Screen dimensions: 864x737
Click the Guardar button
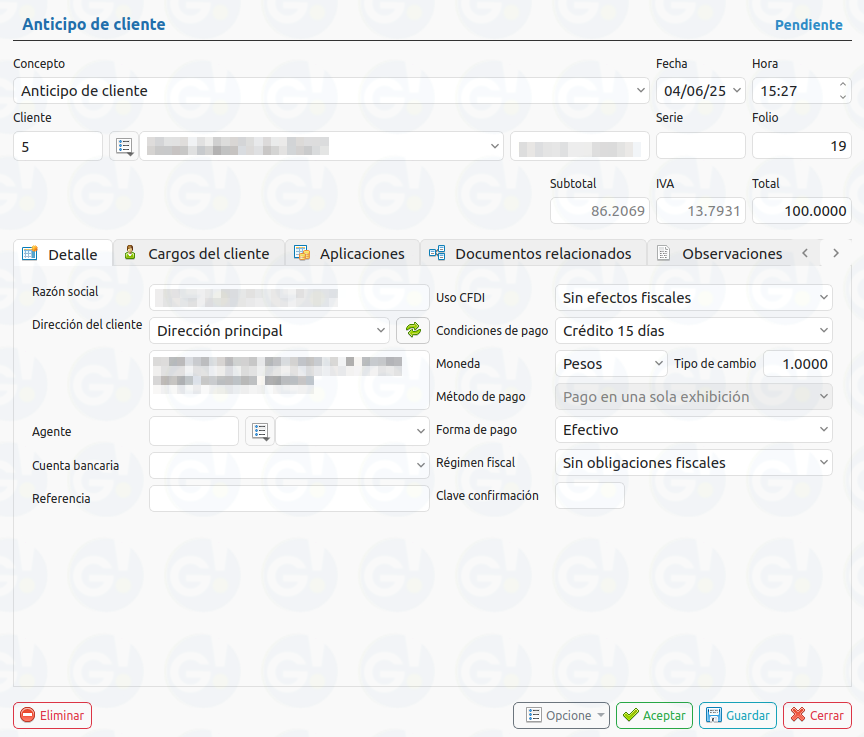738,715
